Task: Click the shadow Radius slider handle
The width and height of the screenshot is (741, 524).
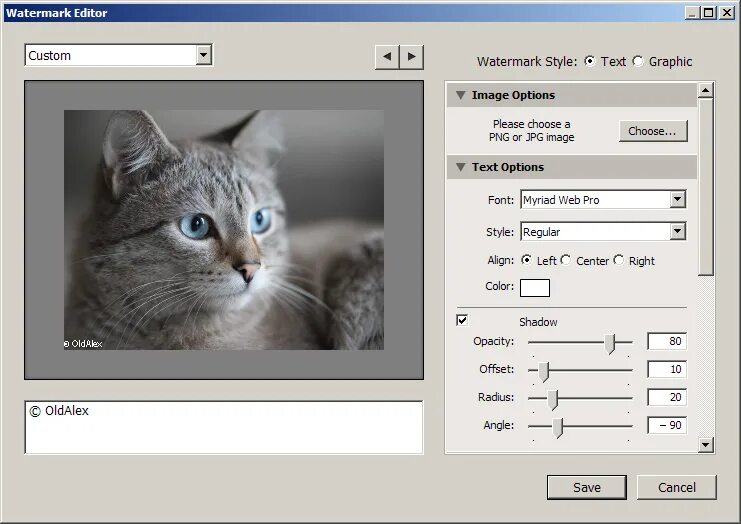Action: tap(552, 399)
